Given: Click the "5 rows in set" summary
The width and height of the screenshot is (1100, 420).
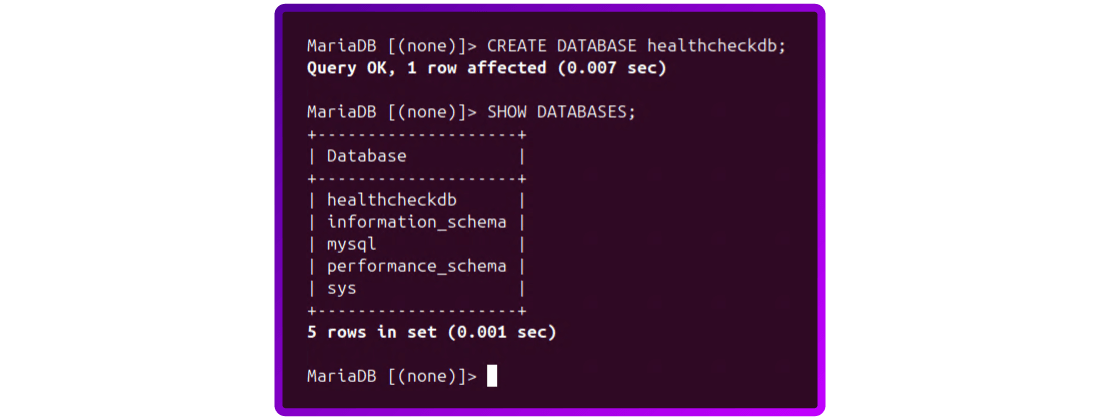Looking at the screenshot, I should (x=372, y=332).
